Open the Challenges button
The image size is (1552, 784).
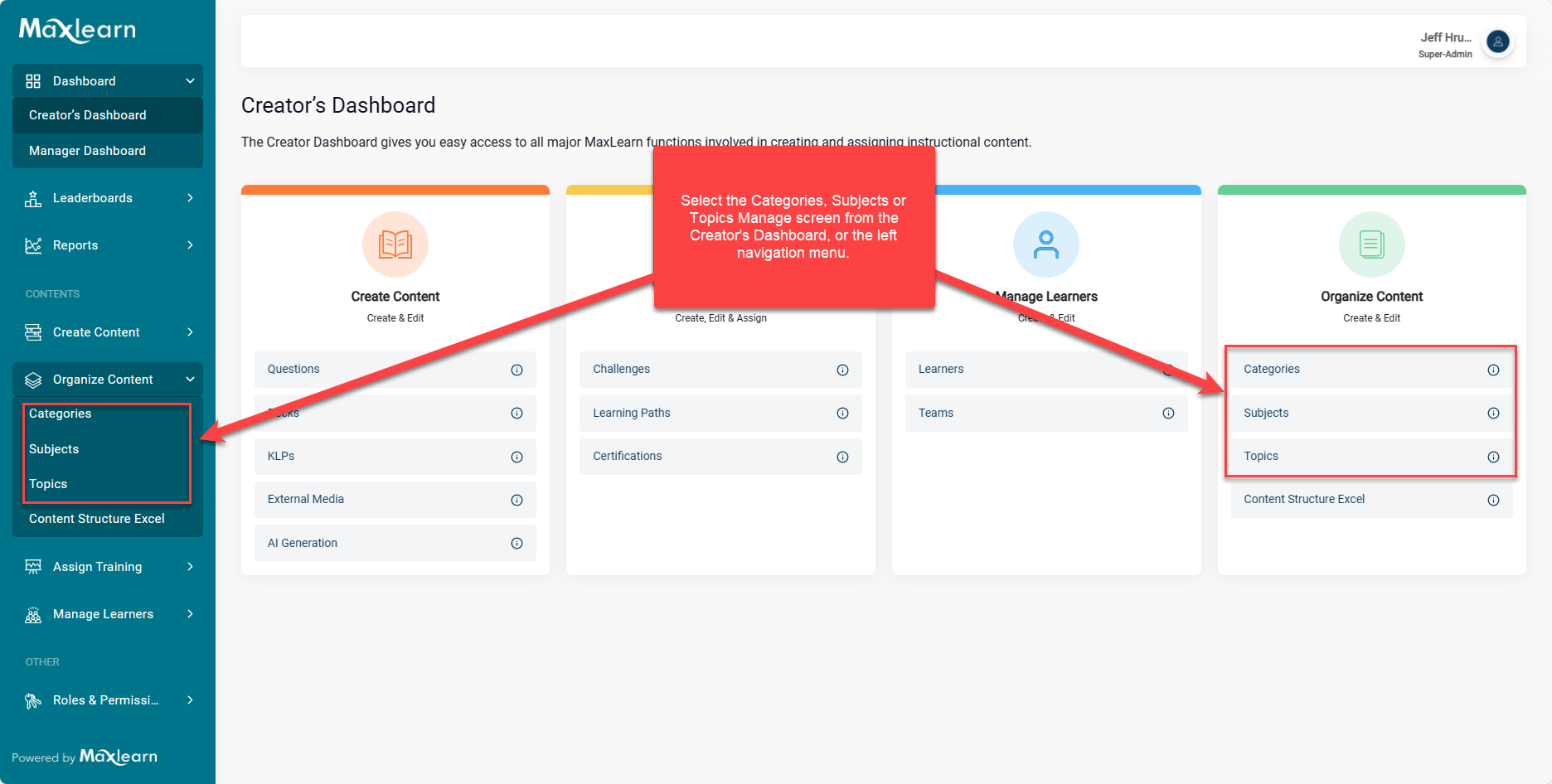(721, 370)
